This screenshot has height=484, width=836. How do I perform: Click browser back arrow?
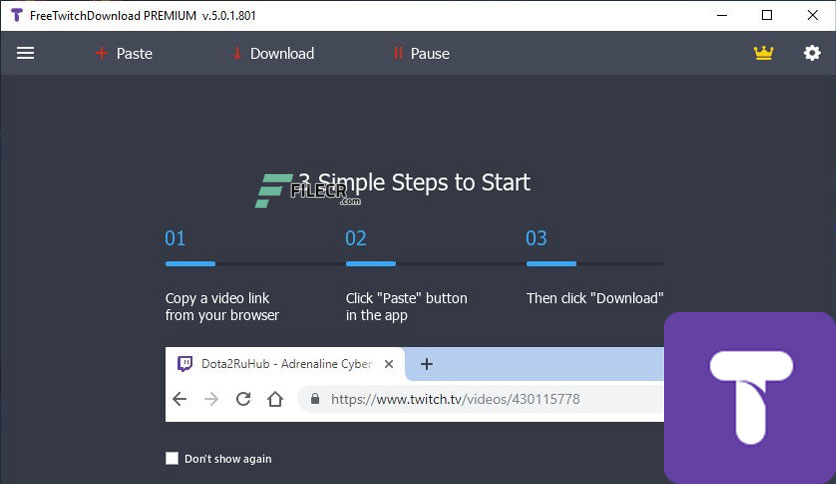[x=180, y=399]
